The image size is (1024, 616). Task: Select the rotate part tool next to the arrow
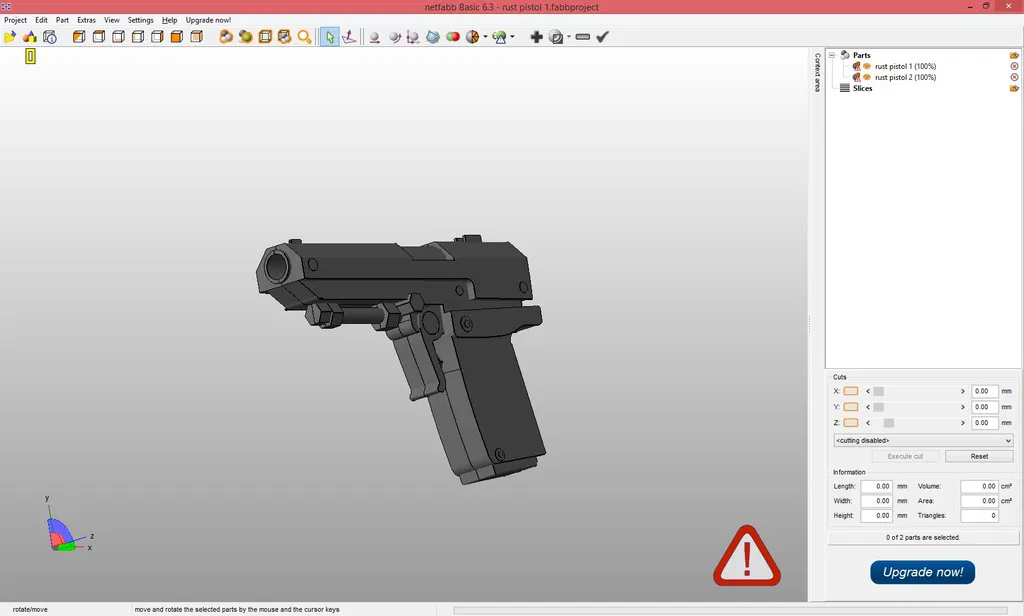pyautogui.click(x=350, y=36)
